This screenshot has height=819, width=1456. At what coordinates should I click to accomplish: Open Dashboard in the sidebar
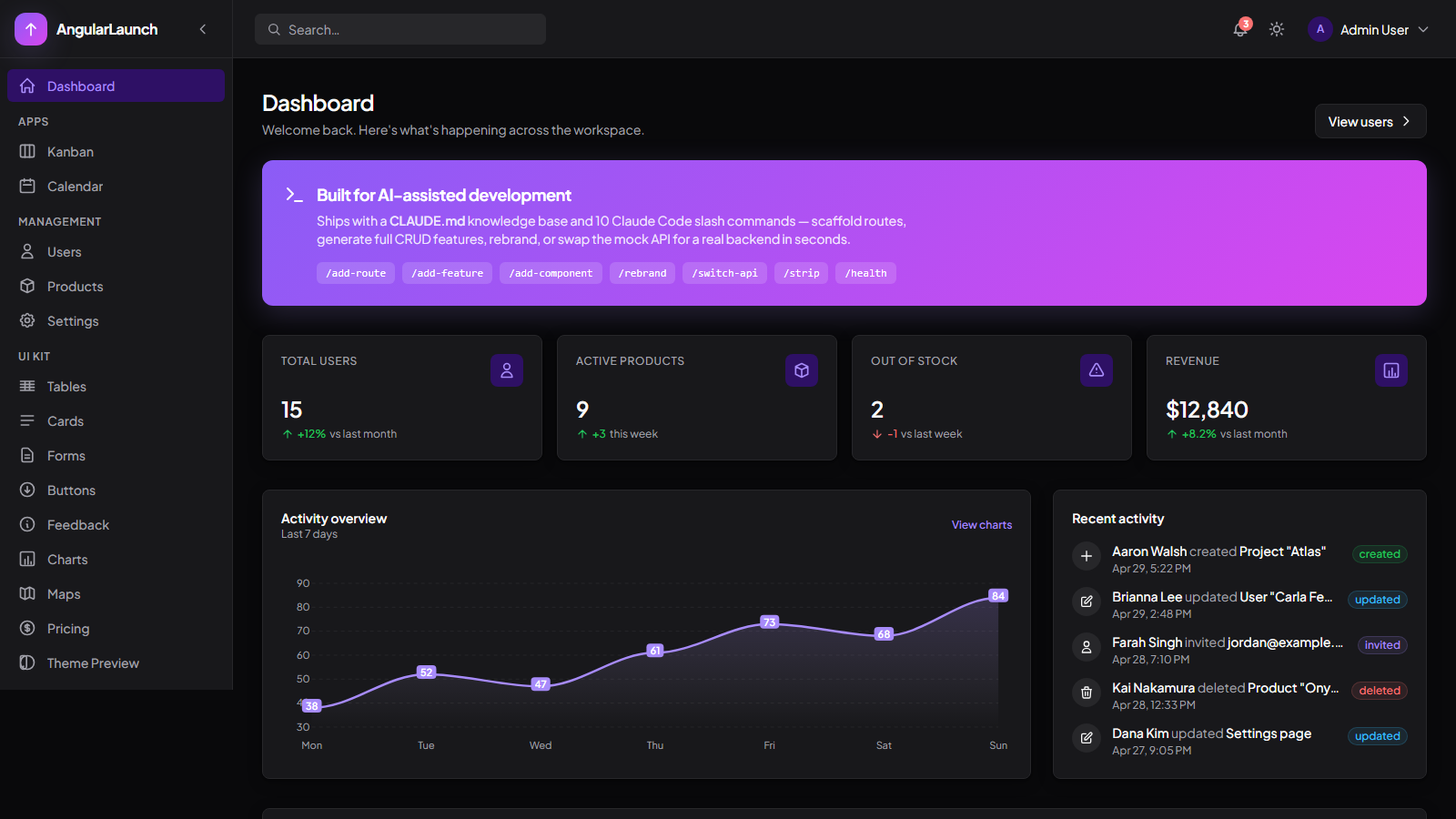[x=116, y=86]
